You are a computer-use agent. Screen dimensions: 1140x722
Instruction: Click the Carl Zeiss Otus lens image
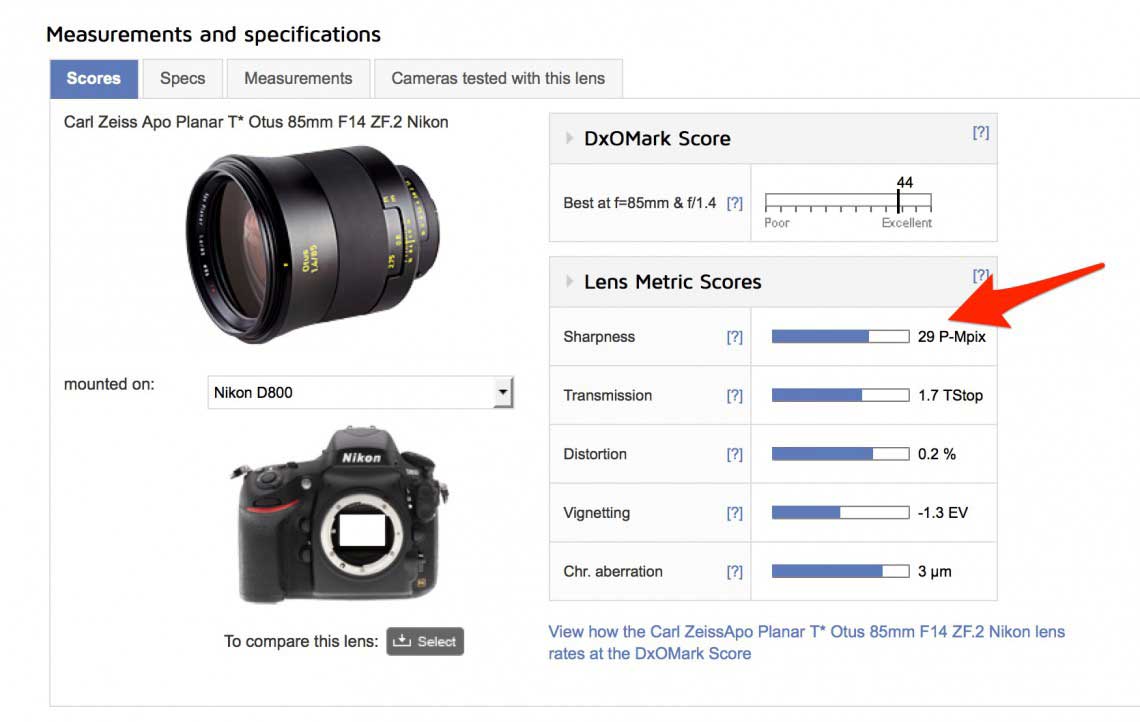312,243
